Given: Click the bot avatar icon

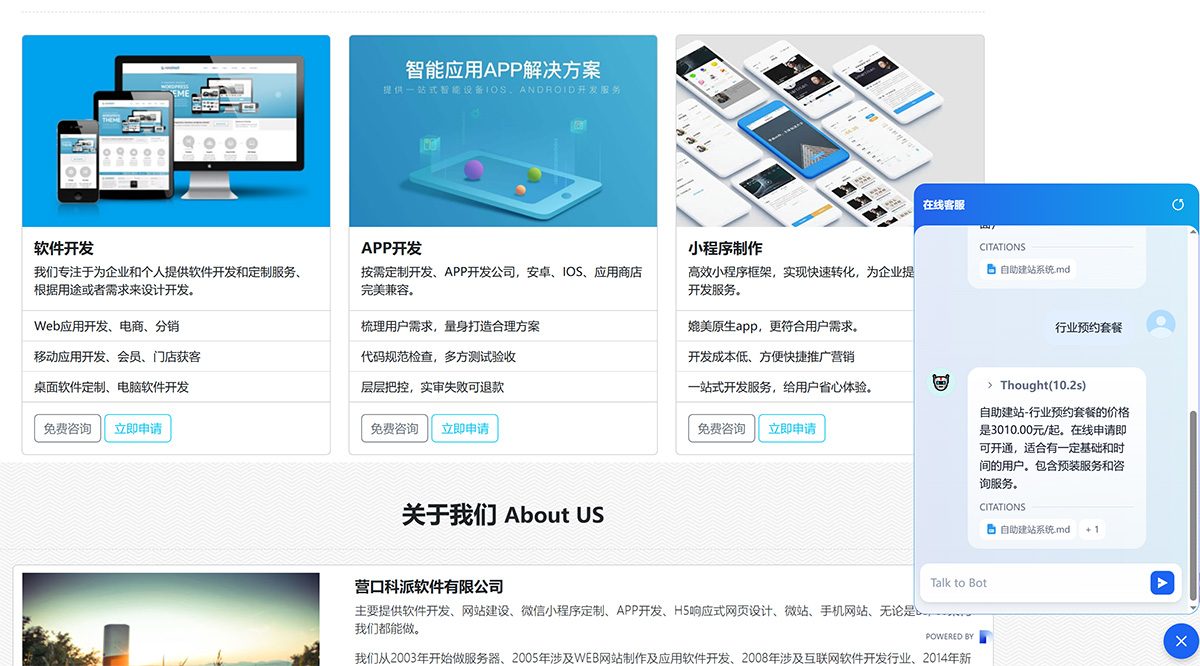Looking at the screenshot, I should pyautogui.click(x=940, y=383).
